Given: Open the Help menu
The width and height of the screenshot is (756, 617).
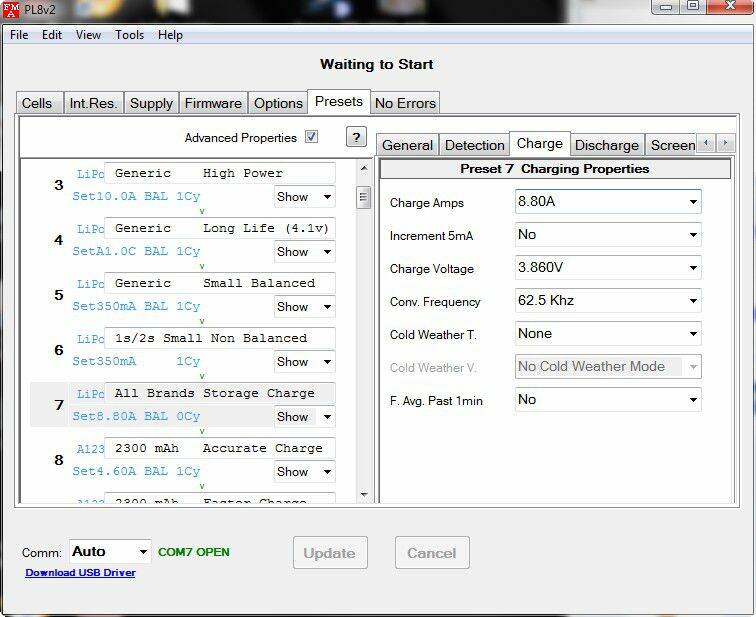Looking at the screenshot, I should [x=170, y=35].
